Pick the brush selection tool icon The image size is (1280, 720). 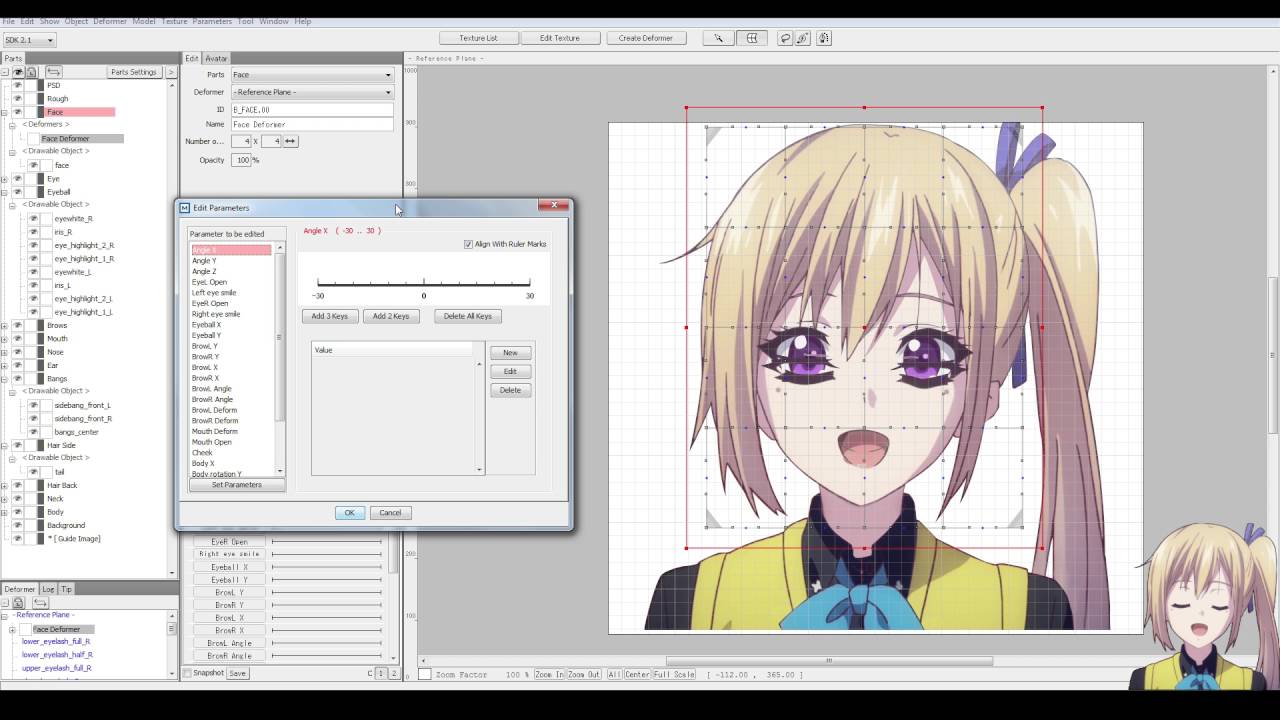804,38
